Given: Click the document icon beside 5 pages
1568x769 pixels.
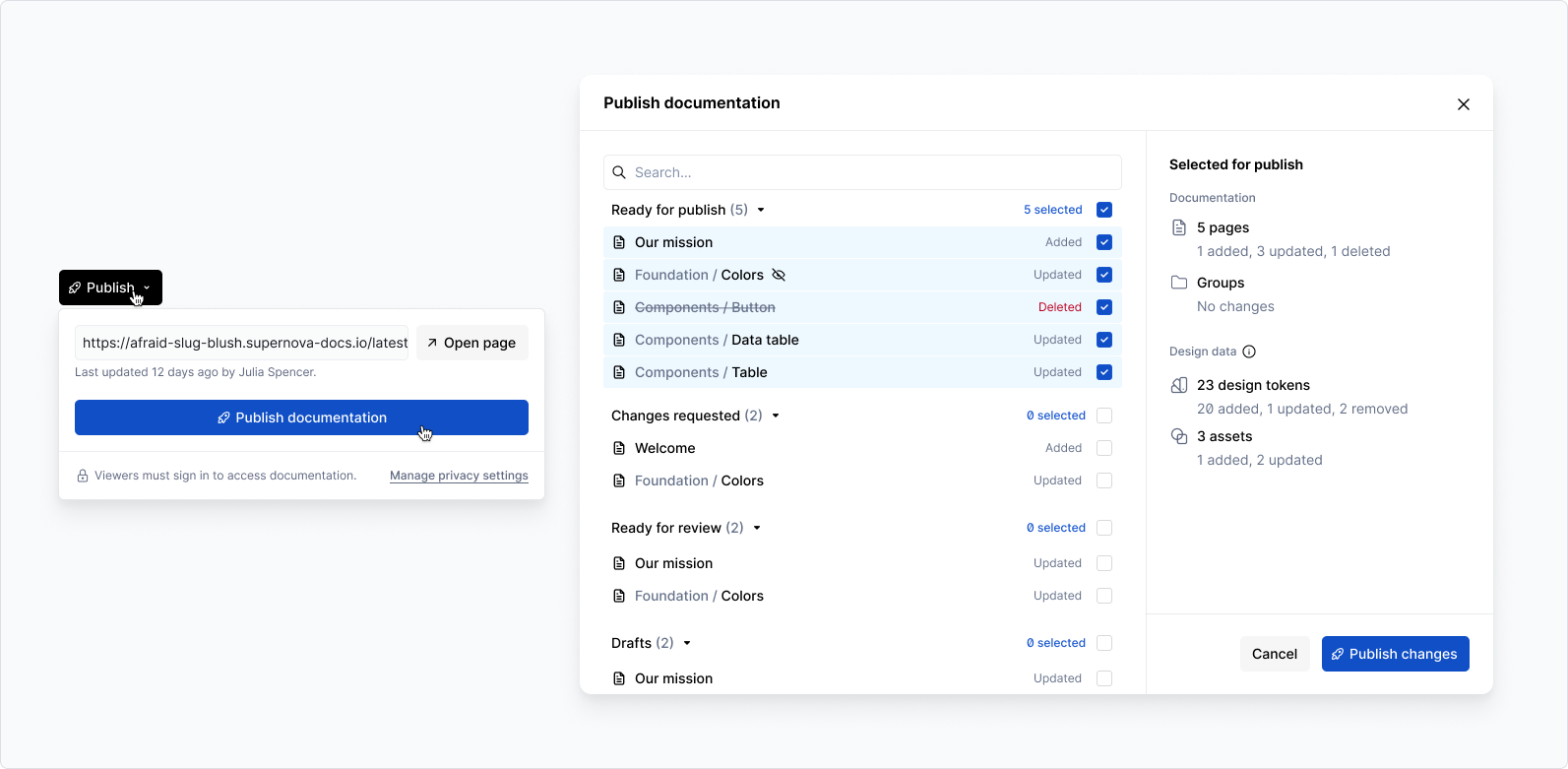Looking at the screenshot, I should 1179,227.
